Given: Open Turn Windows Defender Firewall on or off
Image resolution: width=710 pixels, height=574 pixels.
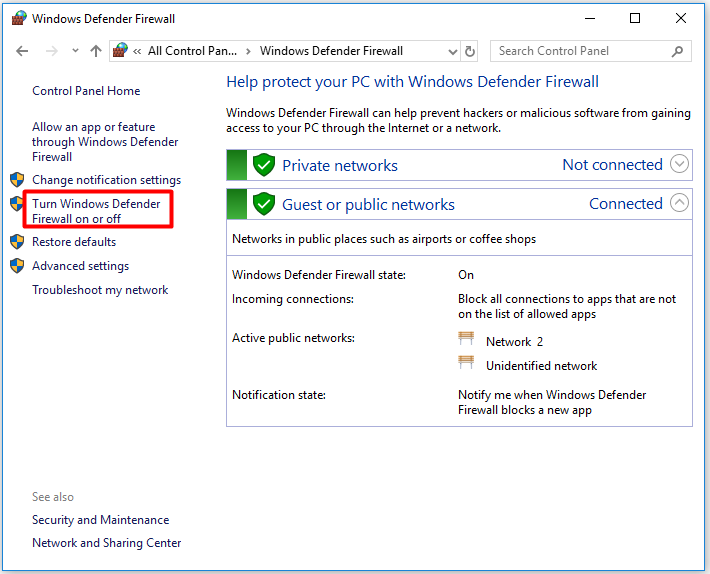Looking at the screenshot, I should [96, 211].
